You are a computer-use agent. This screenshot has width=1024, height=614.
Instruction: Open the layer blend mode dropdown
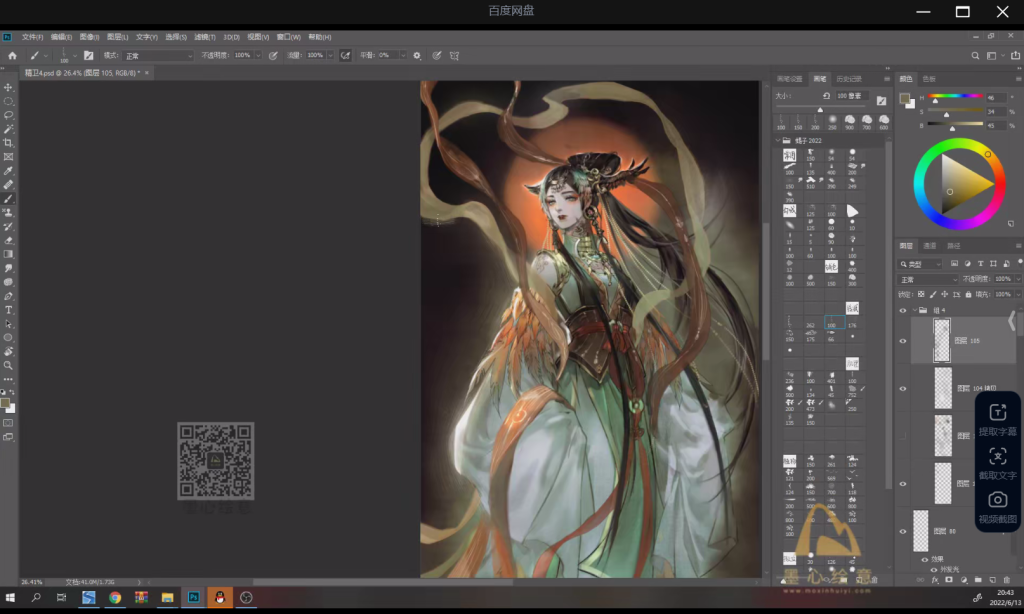pos(926,279)
